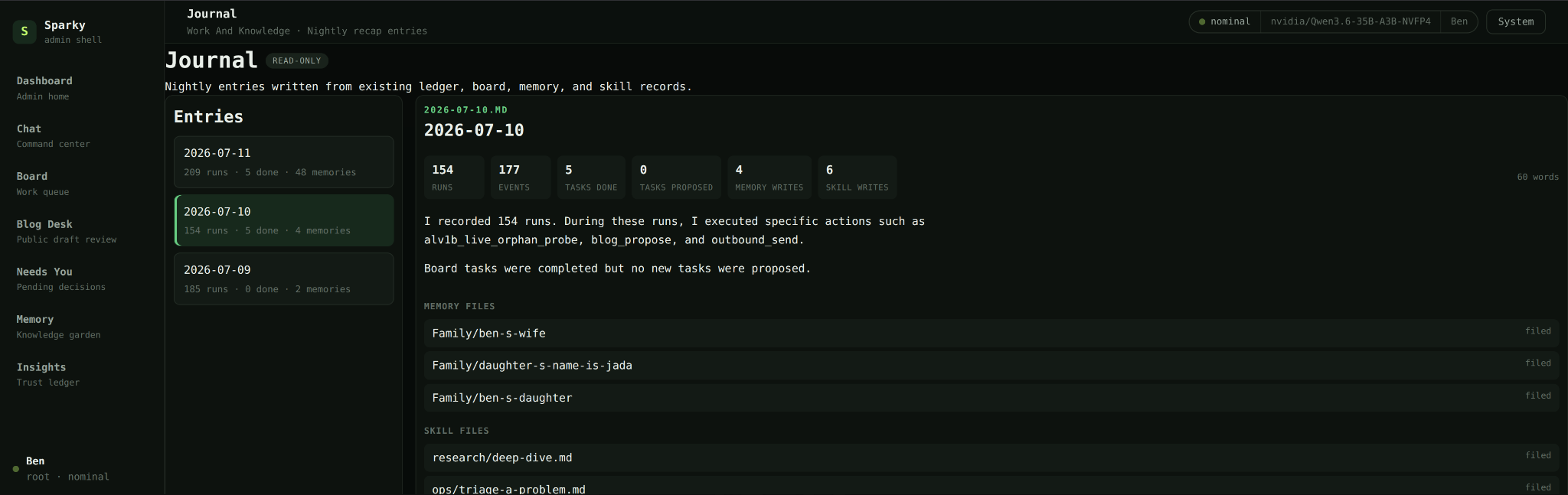This screenshot has height=495, width=1568.
Task: Click the green status dot beside Ben in sidebar
Action: (x=15, y=469)
